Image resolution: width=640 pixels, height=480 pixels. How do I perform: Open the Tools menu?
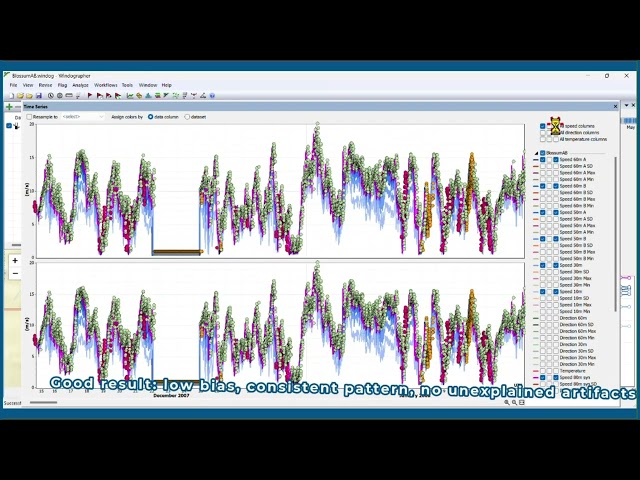click(x=127, y=85)
